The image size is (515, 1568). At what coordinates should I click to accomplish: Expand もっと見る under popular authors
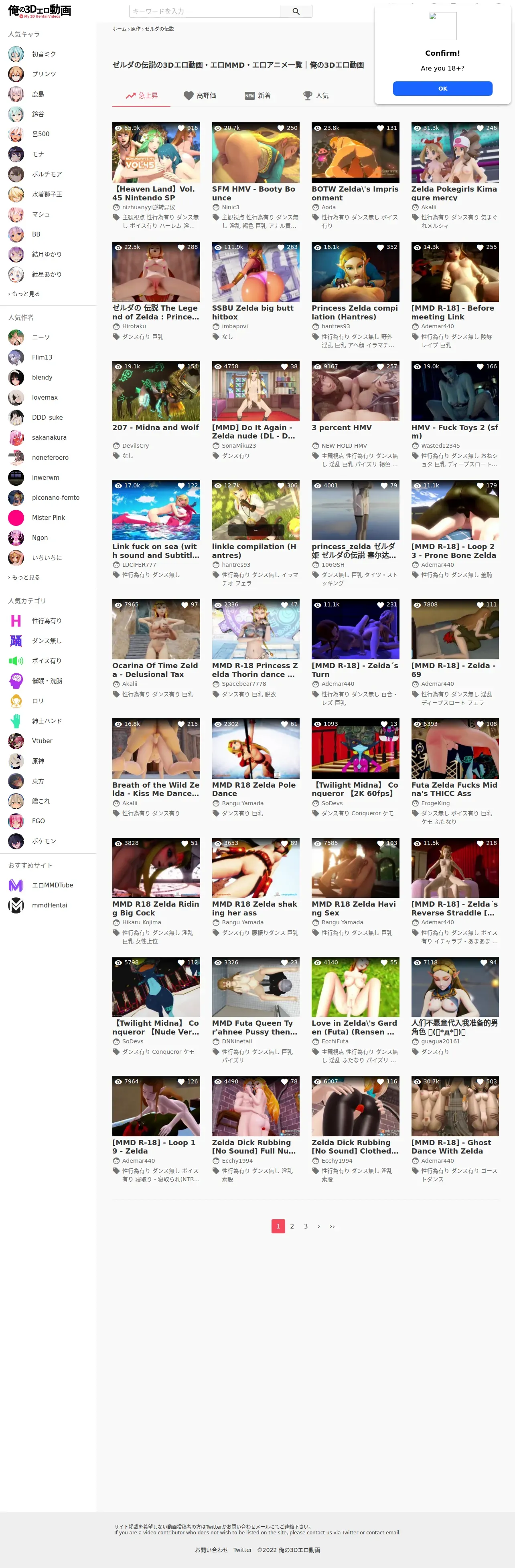pyautogui.click(x=24, y=578)
